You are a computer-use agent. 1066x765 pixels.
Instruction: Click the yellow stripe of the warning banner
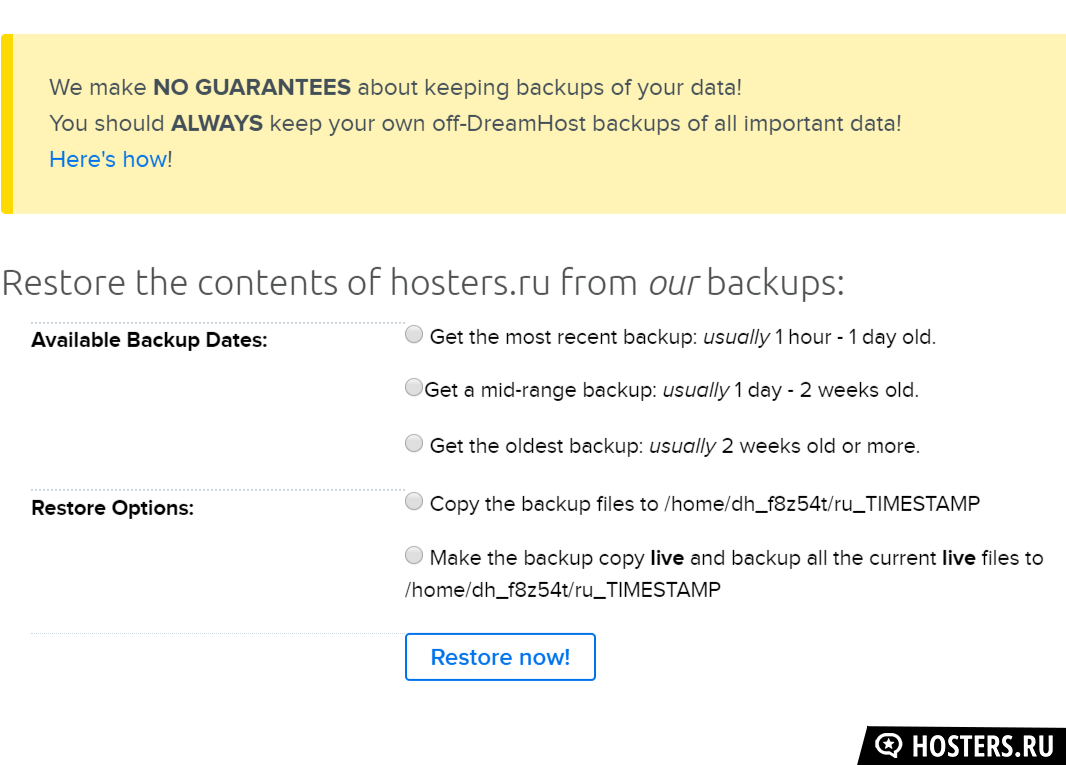7,124
